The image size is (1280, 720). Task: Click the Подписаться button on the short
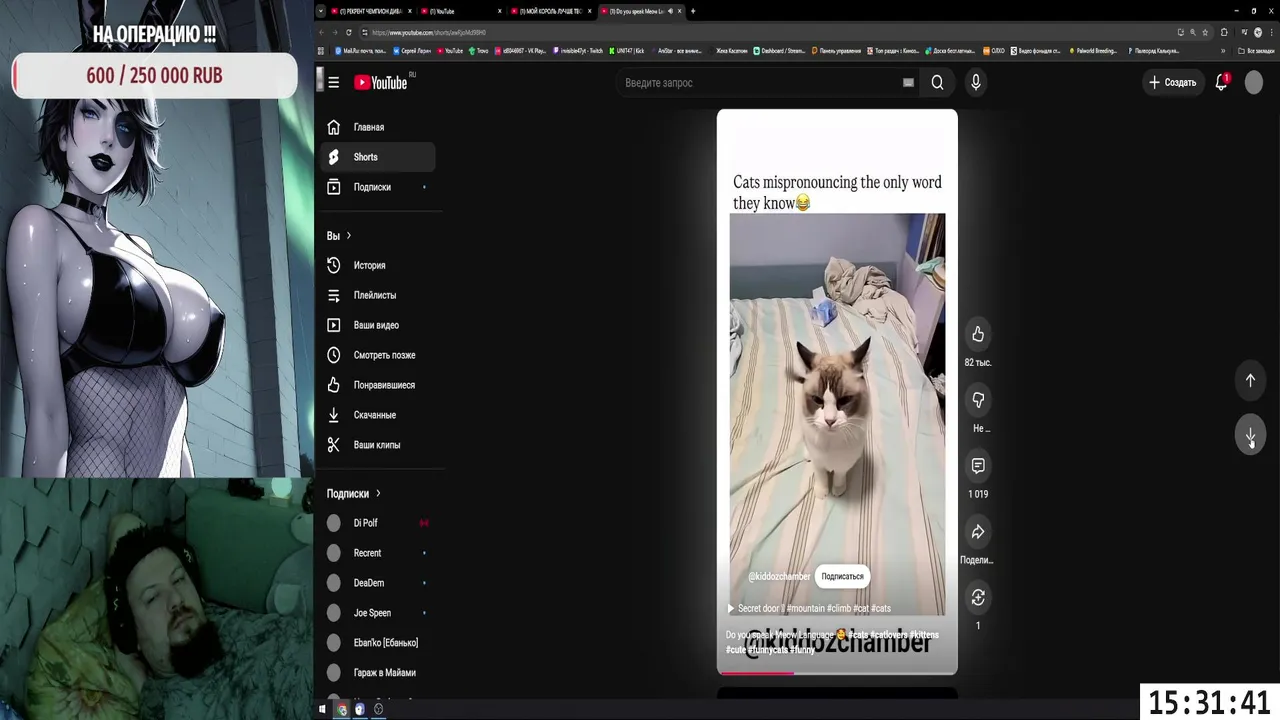pos(842,576)
